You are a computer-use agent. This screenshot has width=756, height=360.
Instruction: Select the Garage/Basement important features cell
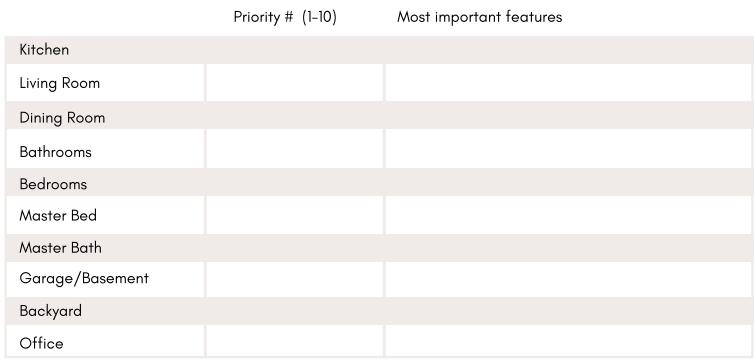click(568, 280)
